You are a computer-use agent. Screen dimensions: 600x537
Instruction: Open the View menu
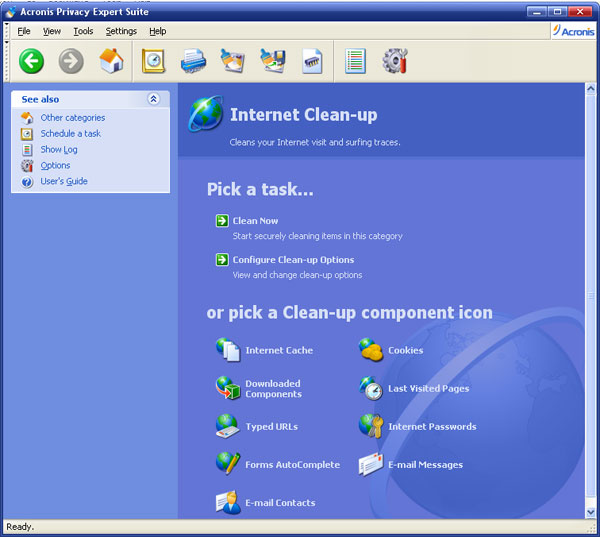(52, 31)
